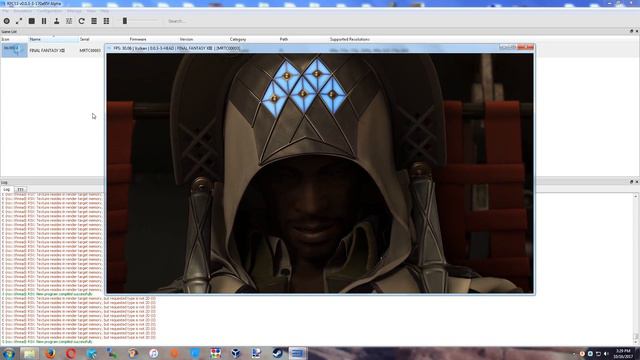Refresh the game list
This screenshot has width=640, height=360.
(x=82, y=21)
